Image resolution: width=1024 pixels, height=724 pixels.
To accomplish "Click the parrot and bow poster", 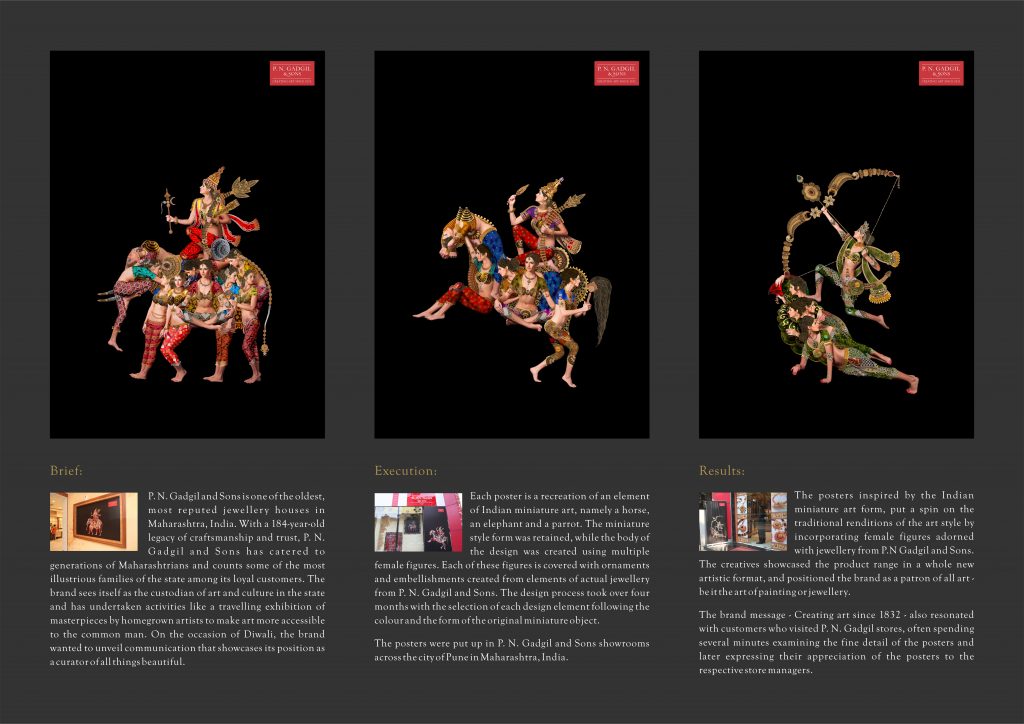I will [x=836, y=244].
